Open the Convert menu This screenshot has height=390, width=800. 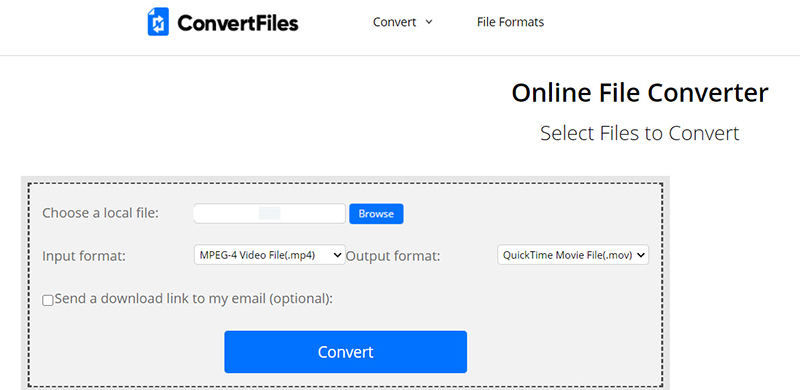coord(403,22)
